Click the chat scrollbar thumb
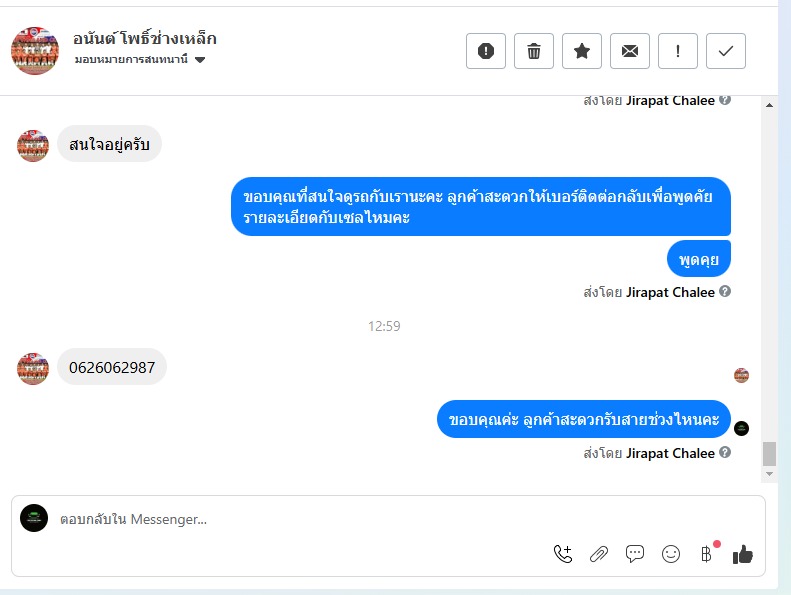 coord(769,454)
